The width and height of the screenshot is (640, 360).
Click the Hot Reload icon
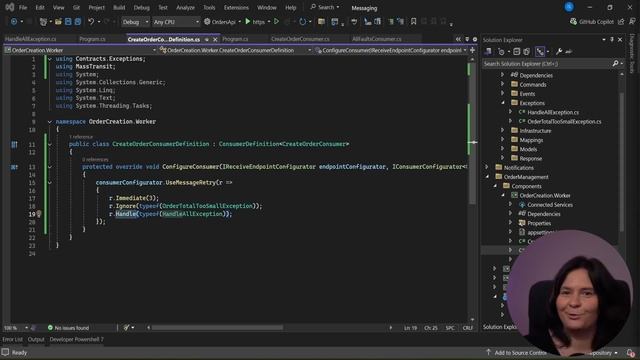[x=302, y=22]
